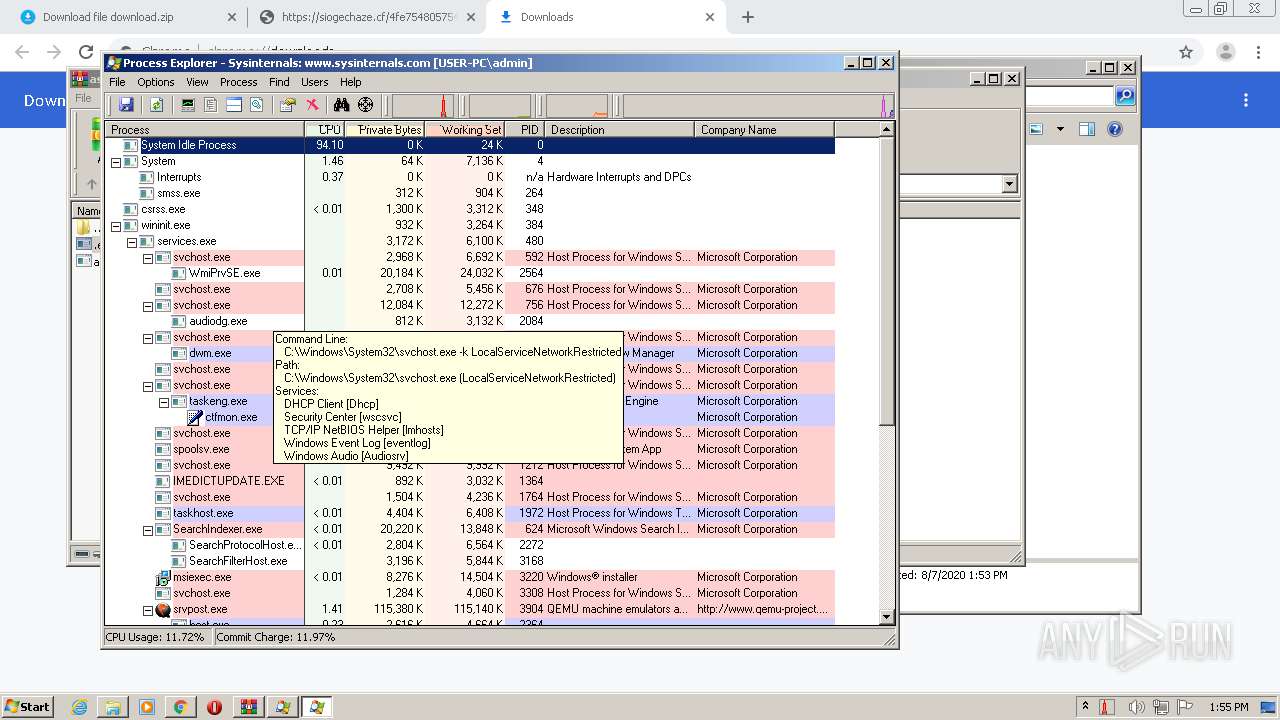Open the Options menu
Image resolution: width=1280 pixels, height=720 pixels.
coord(156,82)
